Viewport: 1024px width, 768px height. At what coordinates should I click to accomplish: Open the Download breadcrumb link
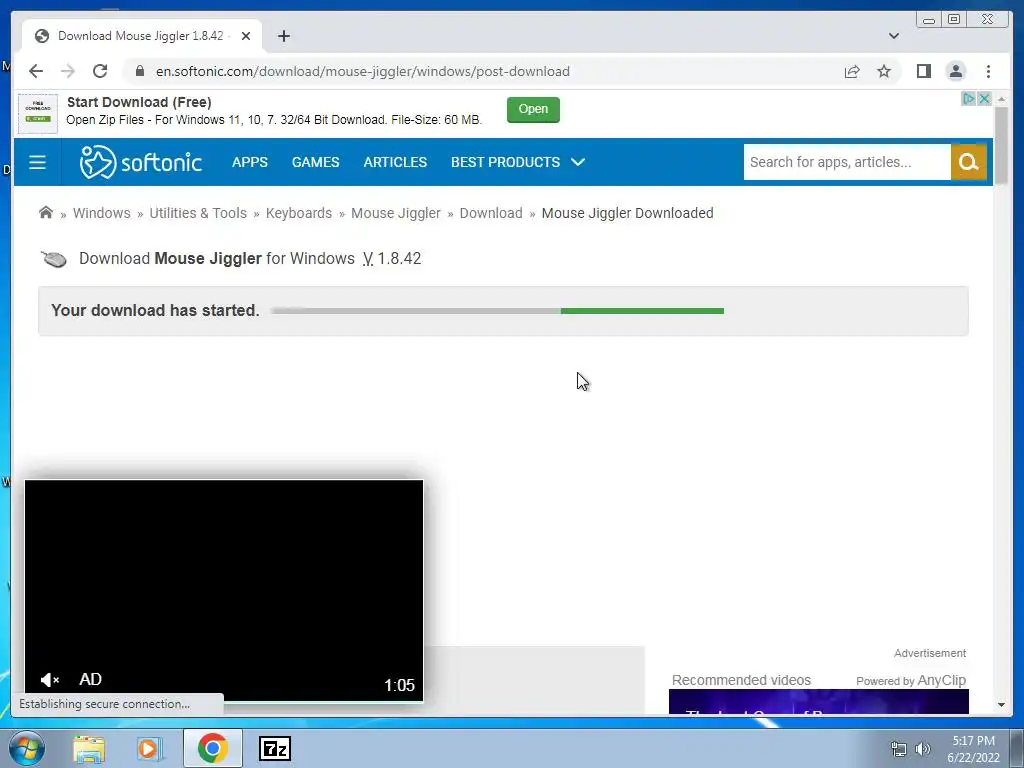[491, 213]
